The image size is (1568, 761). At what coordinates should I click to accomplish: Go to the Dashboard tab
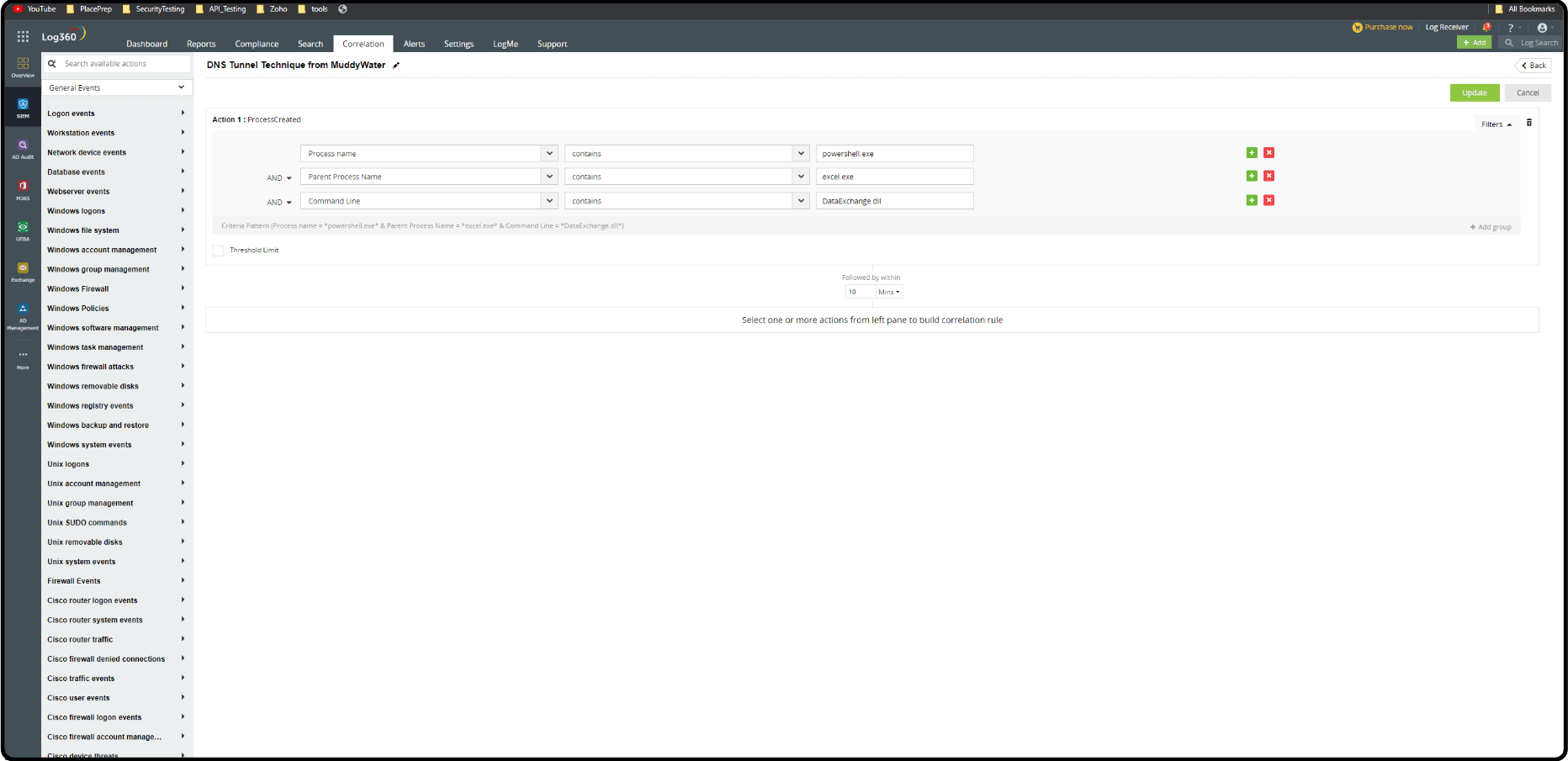tap(147, 44)
